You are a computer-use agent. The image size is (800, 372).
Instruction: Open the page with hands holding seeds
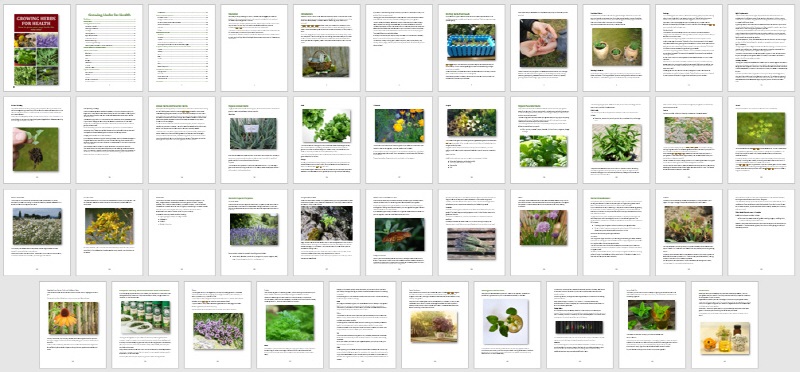(x=544, y=48)
